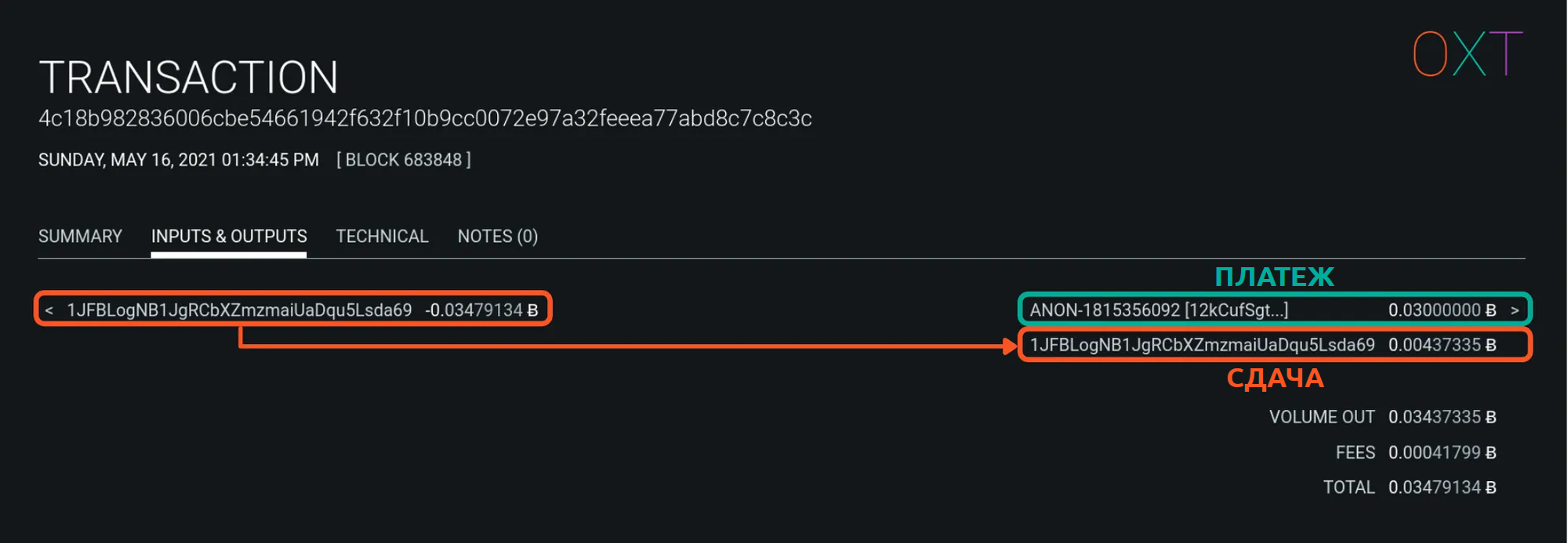
Task: Click the TRANSACTION heading
Action: point(188,78)
